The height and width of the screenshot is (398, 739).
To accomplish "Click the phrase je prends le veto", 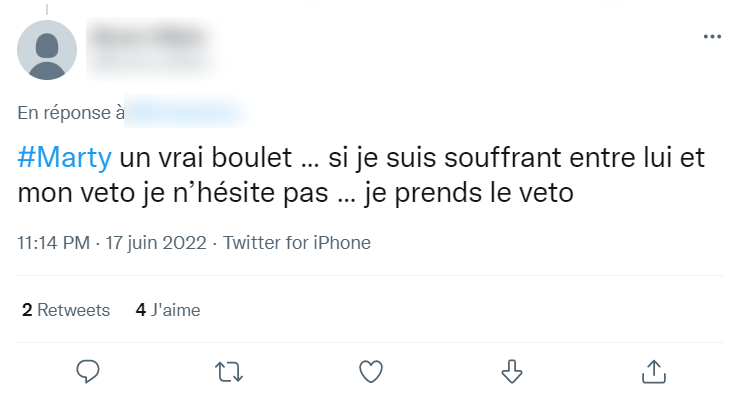I will tap(468, 193).
